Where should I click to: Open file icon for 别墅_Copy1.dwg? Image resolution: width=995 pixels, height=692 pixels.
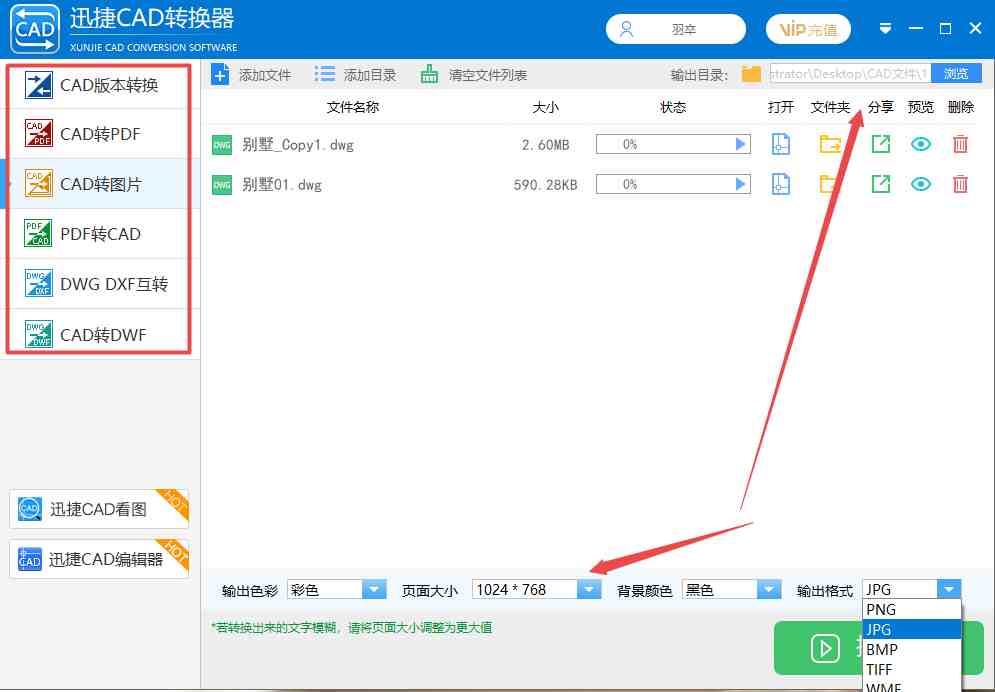[x=781, y=145]
